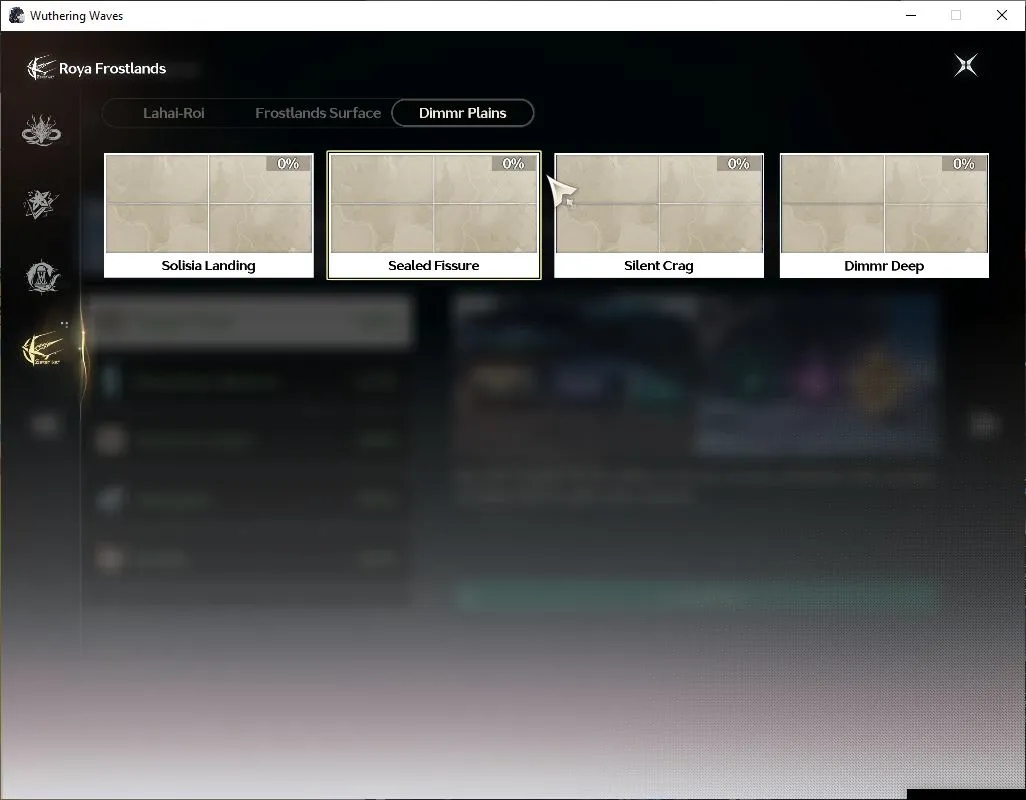Minimize the Wuthering Waves window
This screenshot has height=800, width=1026.
pos(911,15)
